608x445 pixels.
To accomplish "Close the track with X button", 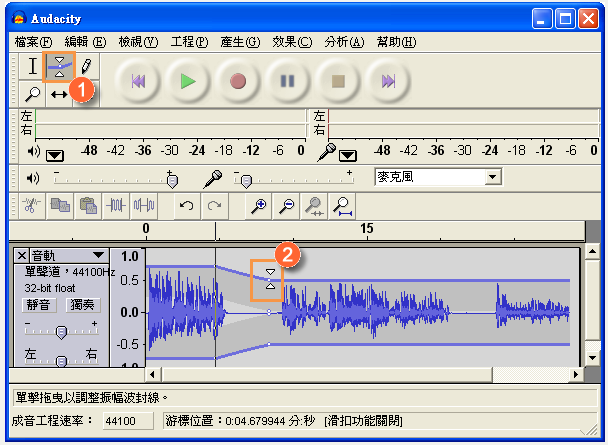I will pyautogui.click(x=22, y=255).
